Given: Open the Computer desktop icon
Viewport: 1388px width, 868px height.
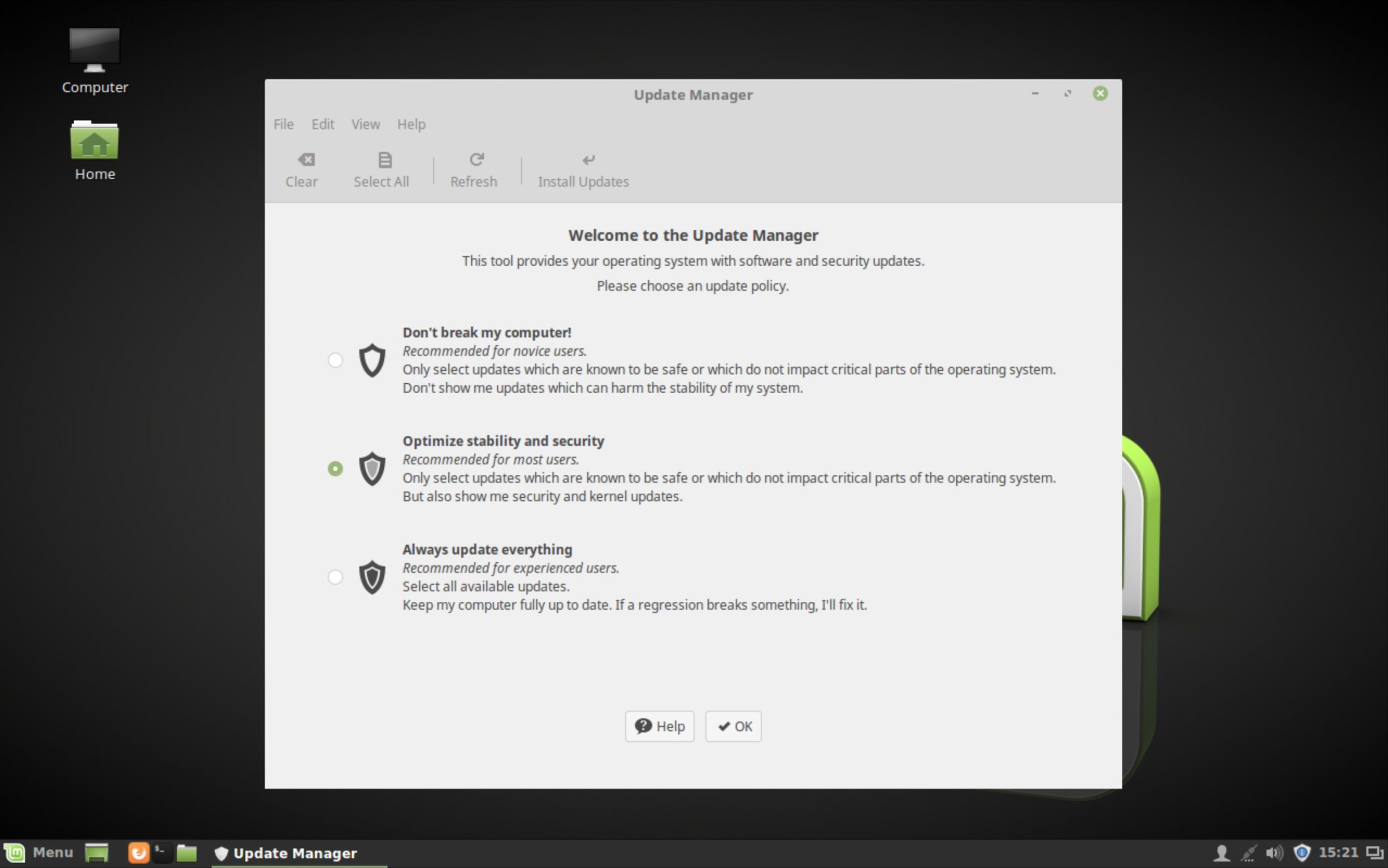Looking at the screenshot, I should [95, 61].
